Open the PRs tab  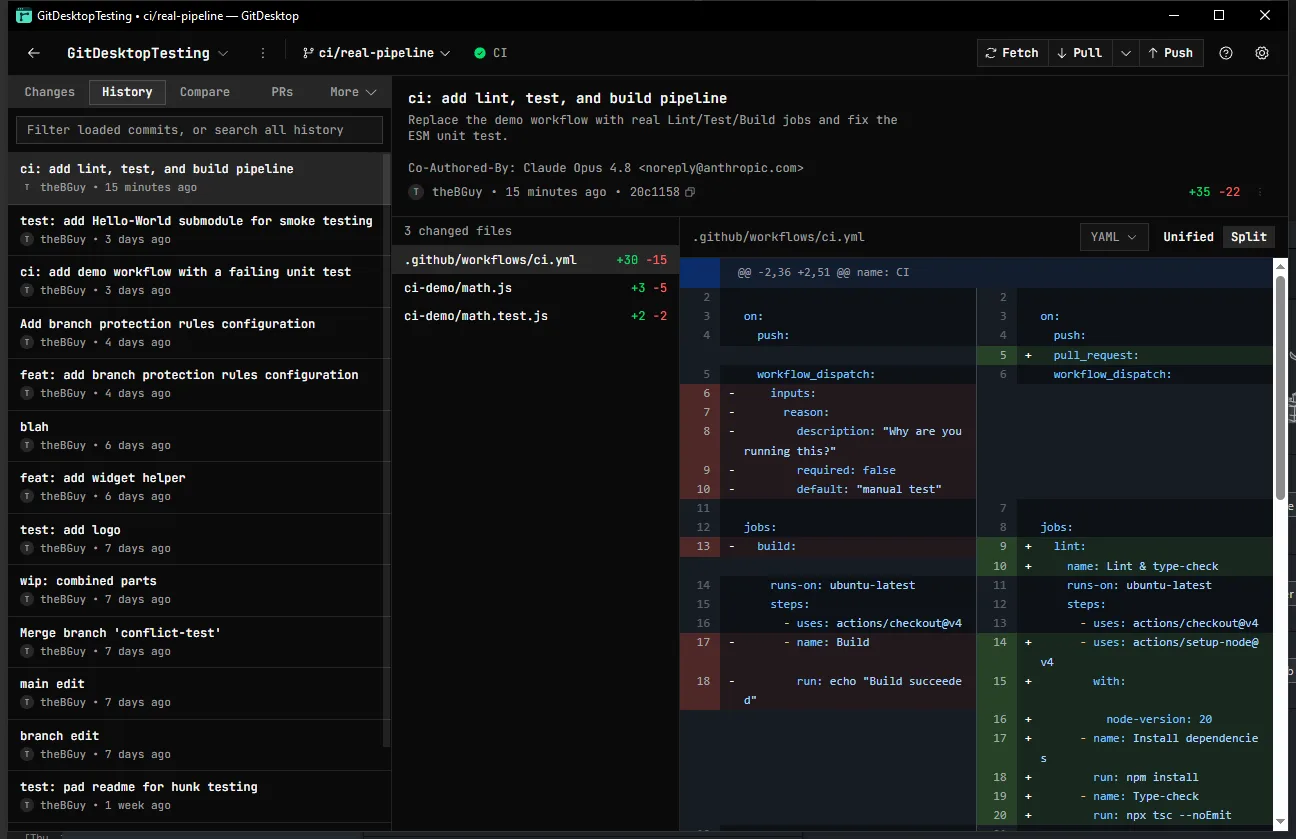coord(282,92)
